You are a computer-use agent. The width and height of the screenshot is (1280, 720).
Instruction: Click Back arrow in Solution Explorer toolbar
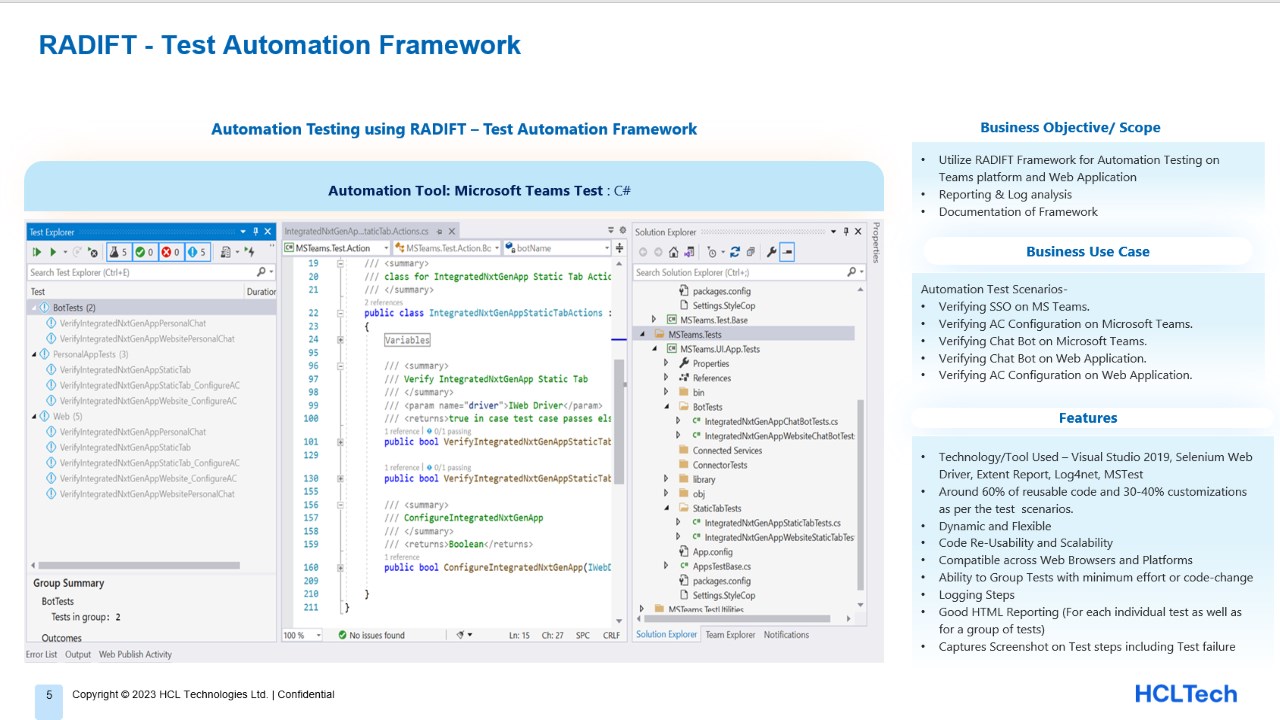[x=643, y=252]
